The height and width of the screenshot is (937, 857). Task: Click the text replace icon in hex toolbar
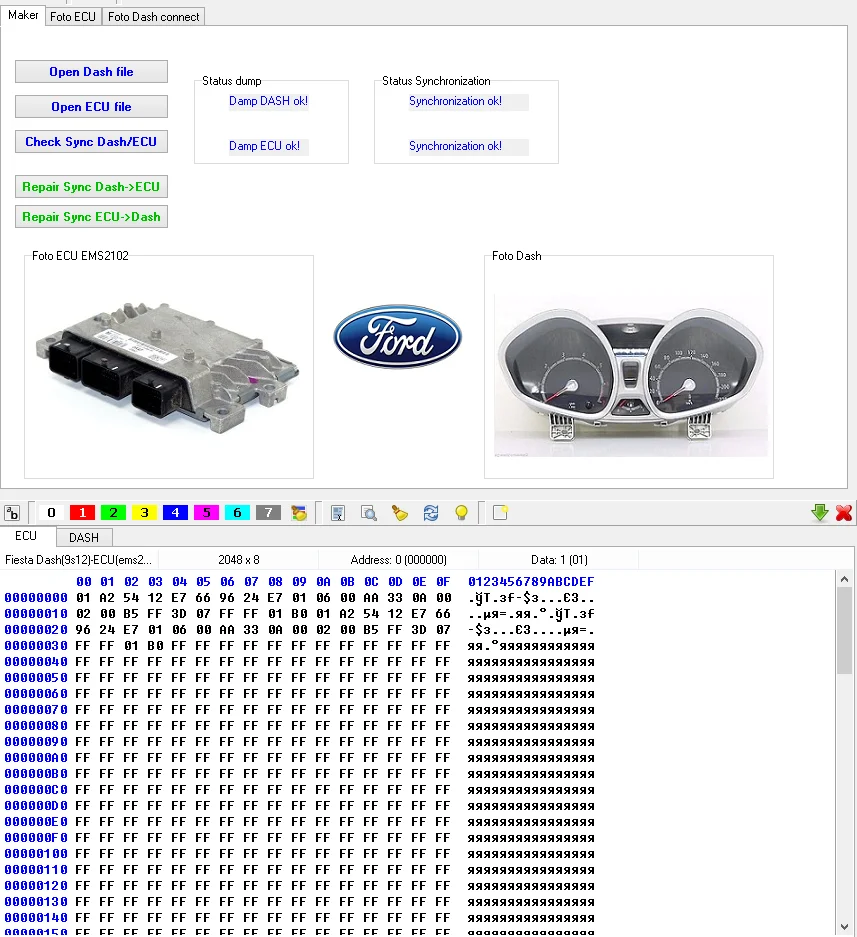coord(12,513)
